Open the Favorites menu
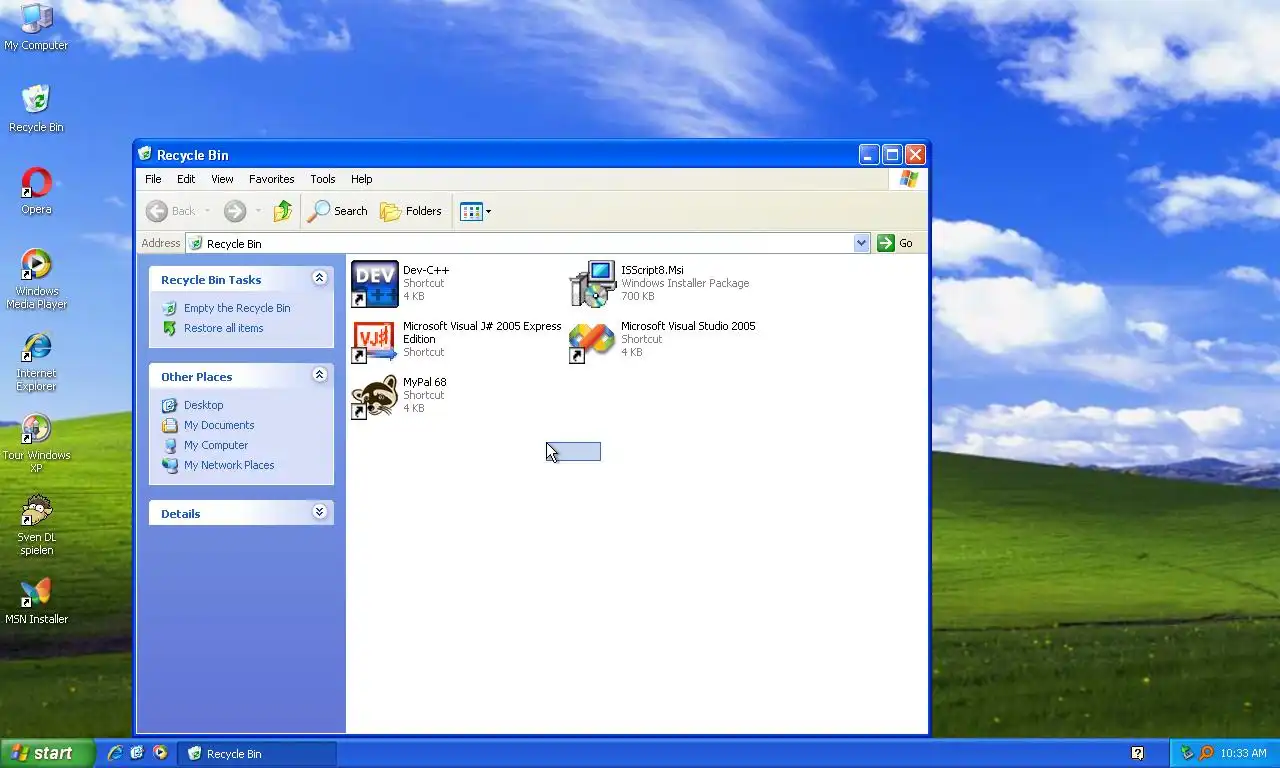This screenshot has height=768, width=1280. click(x=272, y=179)
